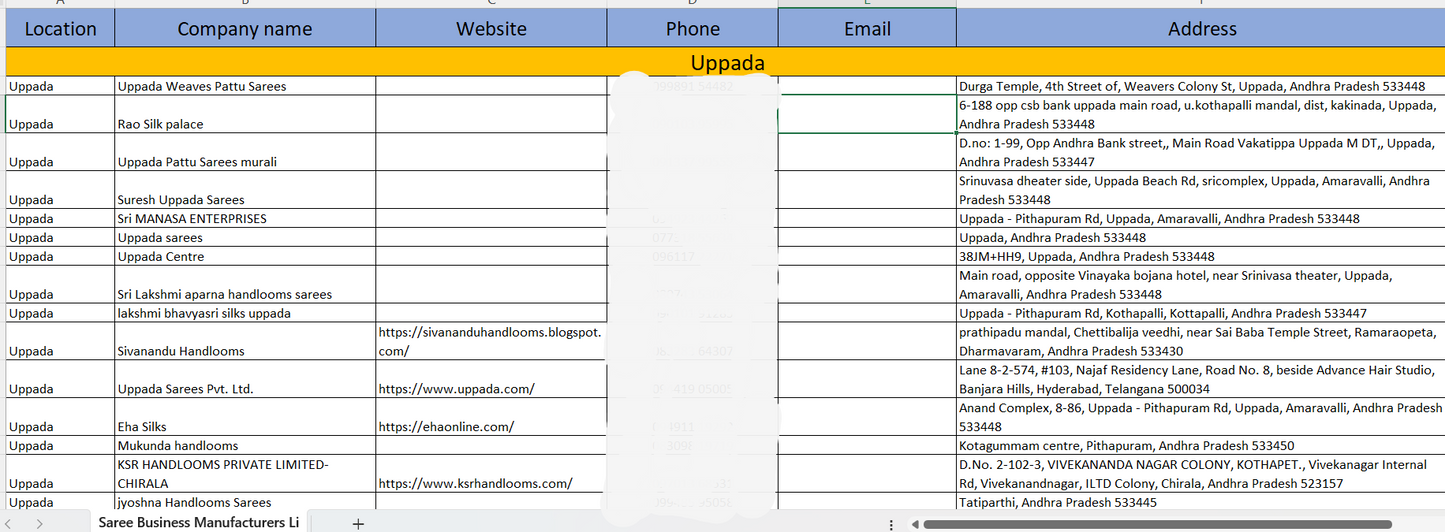The image size is (1445, 532).
Task: Select the Location header cell
Action: (x=60, y=29)
